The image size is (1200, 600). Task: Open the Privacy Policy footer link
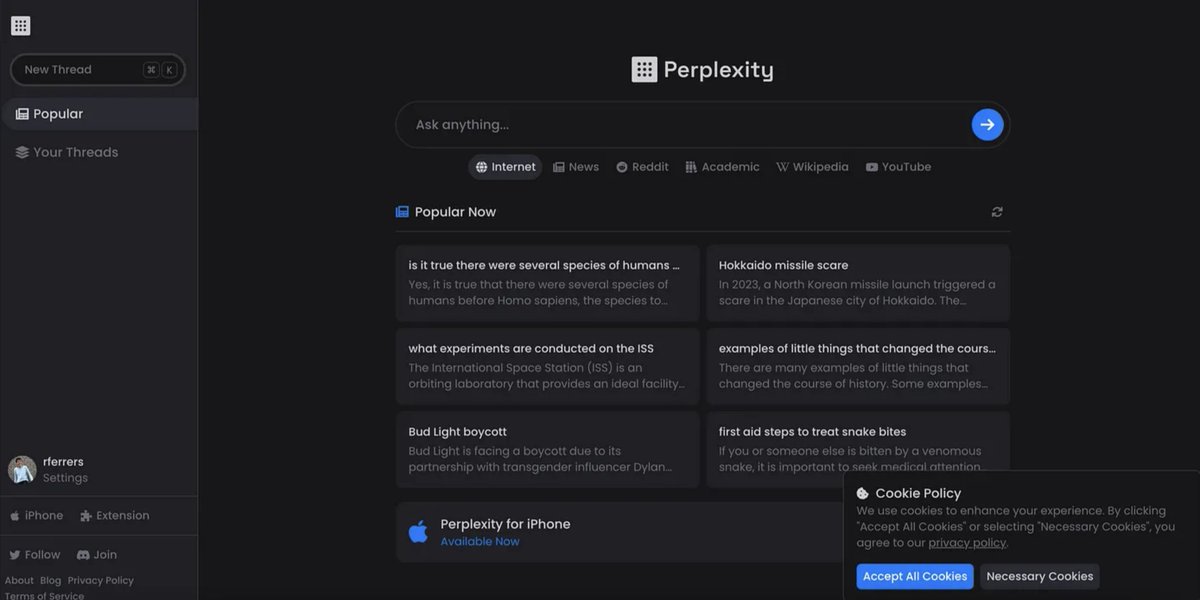click(x=100, y=581)
